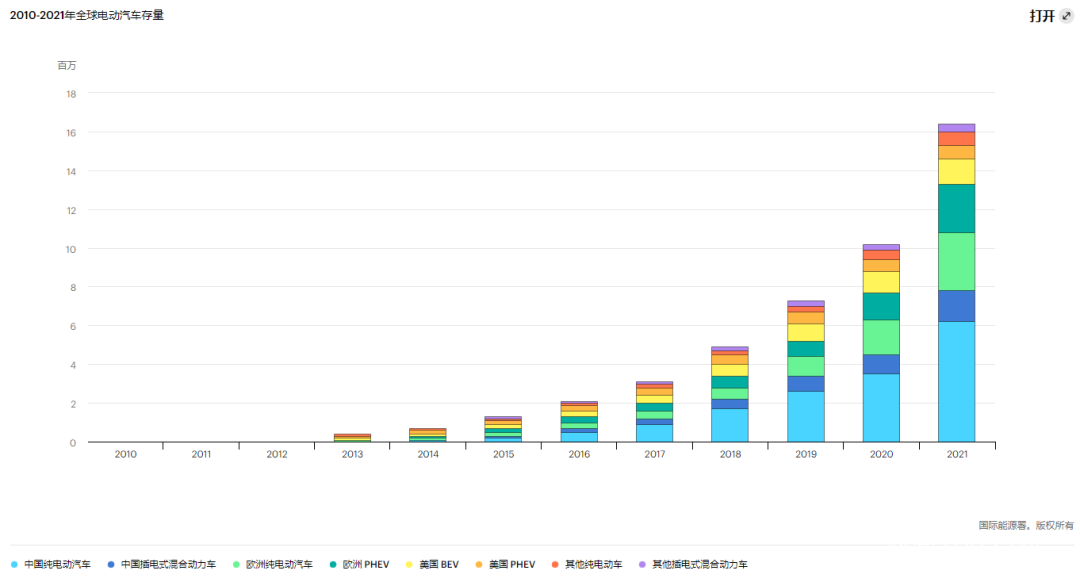1080x578 pixels.
Task: Select the light blue segment of the 2021 bar
Action: pos(957,382)
